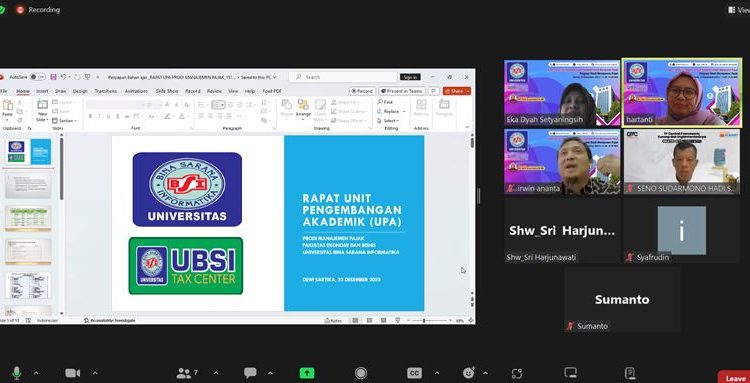
Task: Mute the microphone in Zoom toolbar
Action: (x=17, y=373)
